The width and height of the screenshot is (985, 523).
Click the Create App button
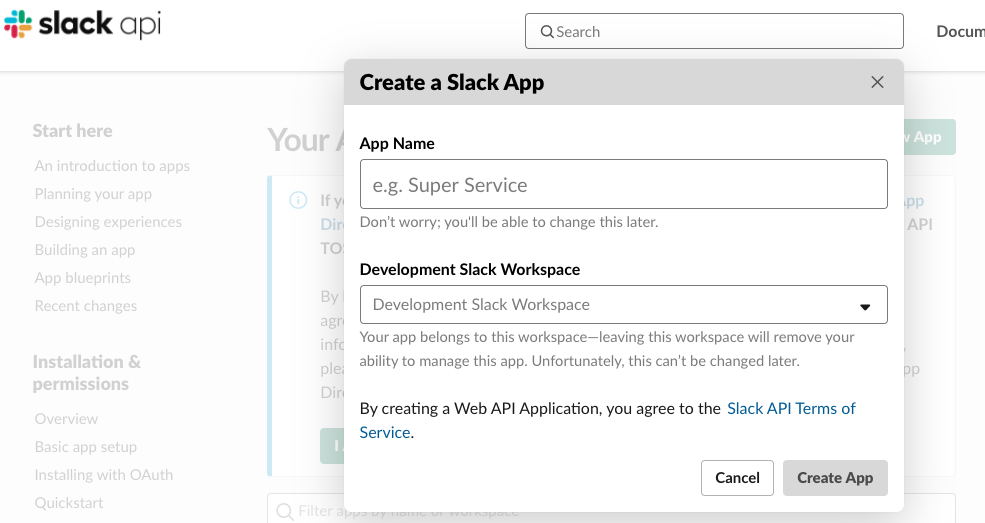point(835,478)
